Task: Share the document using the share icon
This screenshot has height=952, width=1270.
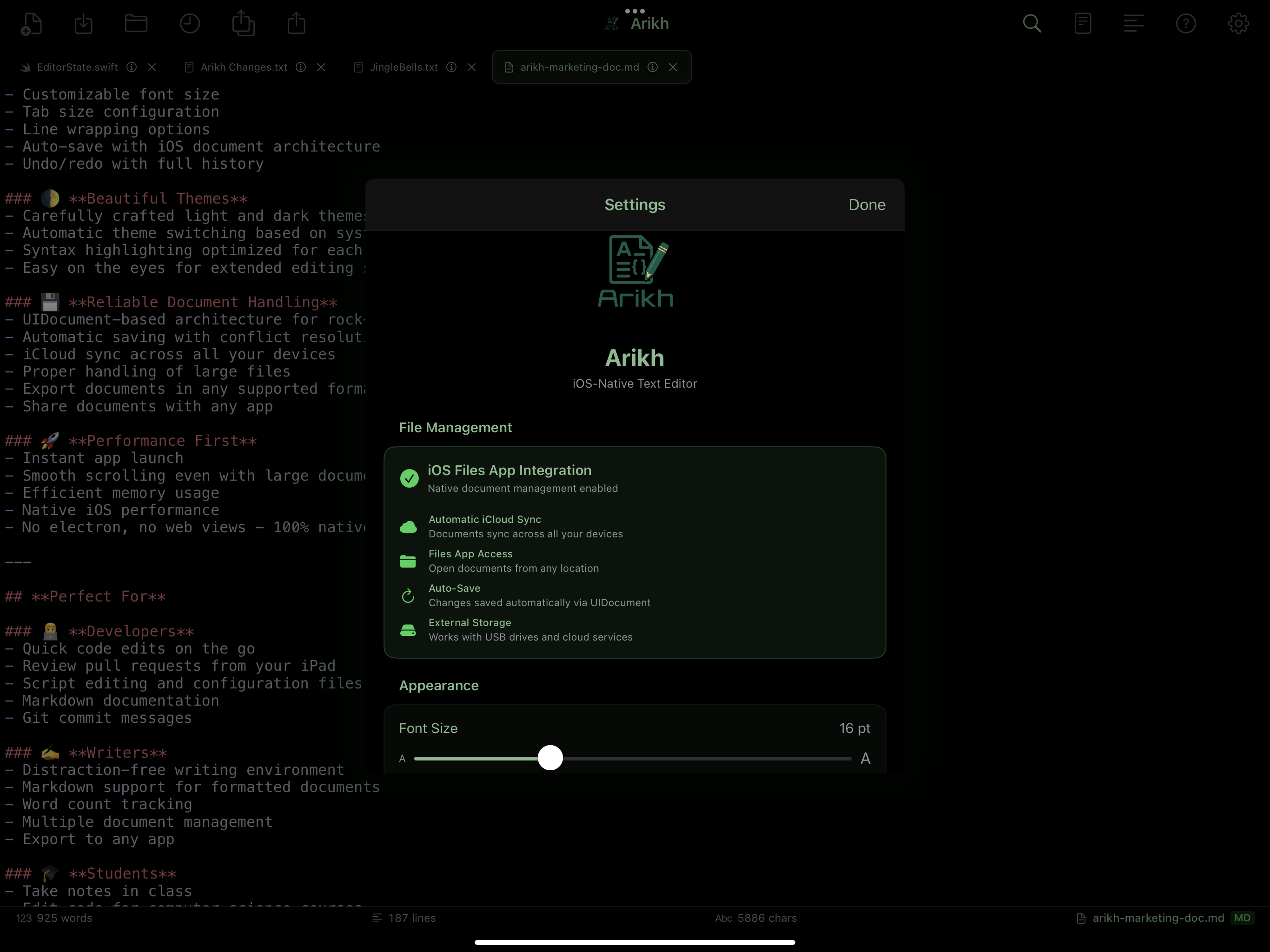Action: click(296, 23)
